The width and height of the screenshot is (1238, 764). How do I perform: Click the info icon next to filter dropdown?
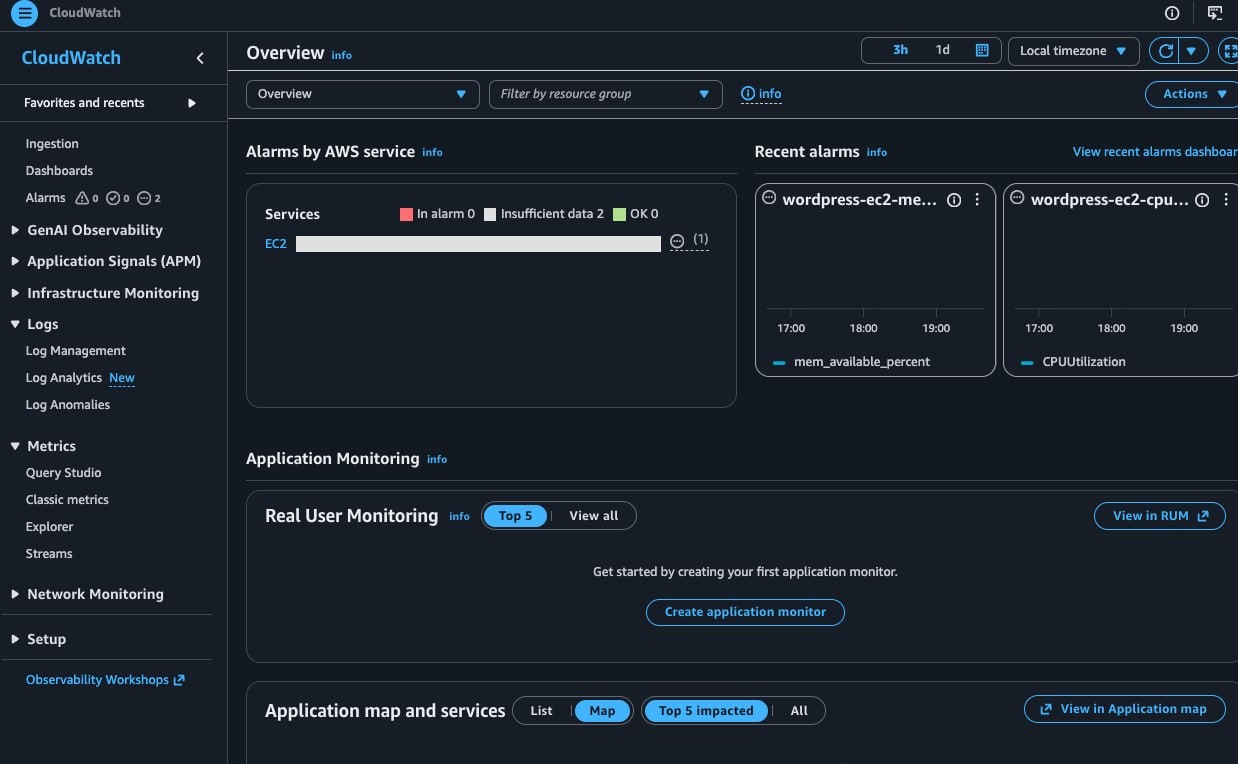click(x=761, y=94)
